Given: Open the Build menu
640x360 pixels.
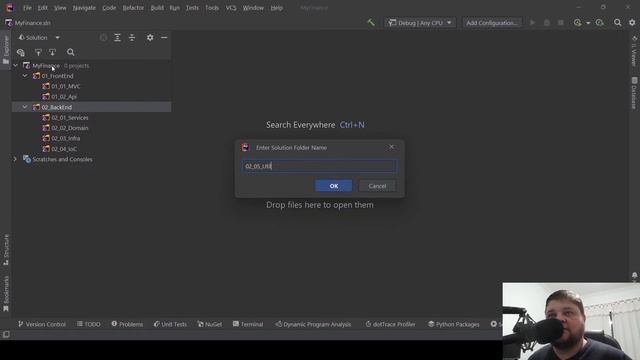Looking at the screenshot, I should point(157,8).
